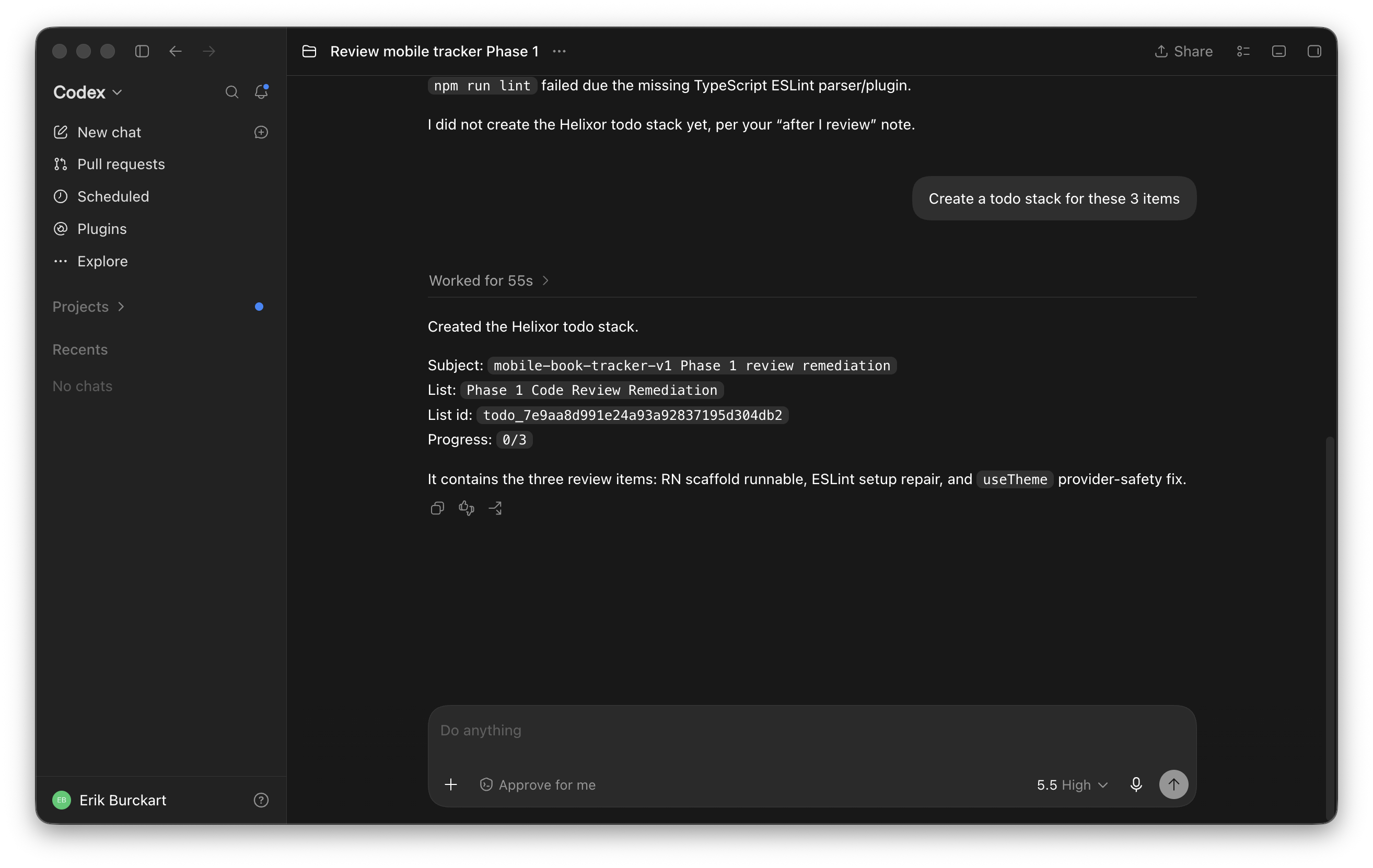
Task: Click the 'mobile-book-tracker-v1 Phase 1 review remediation' subject
Action: point(692,366)
